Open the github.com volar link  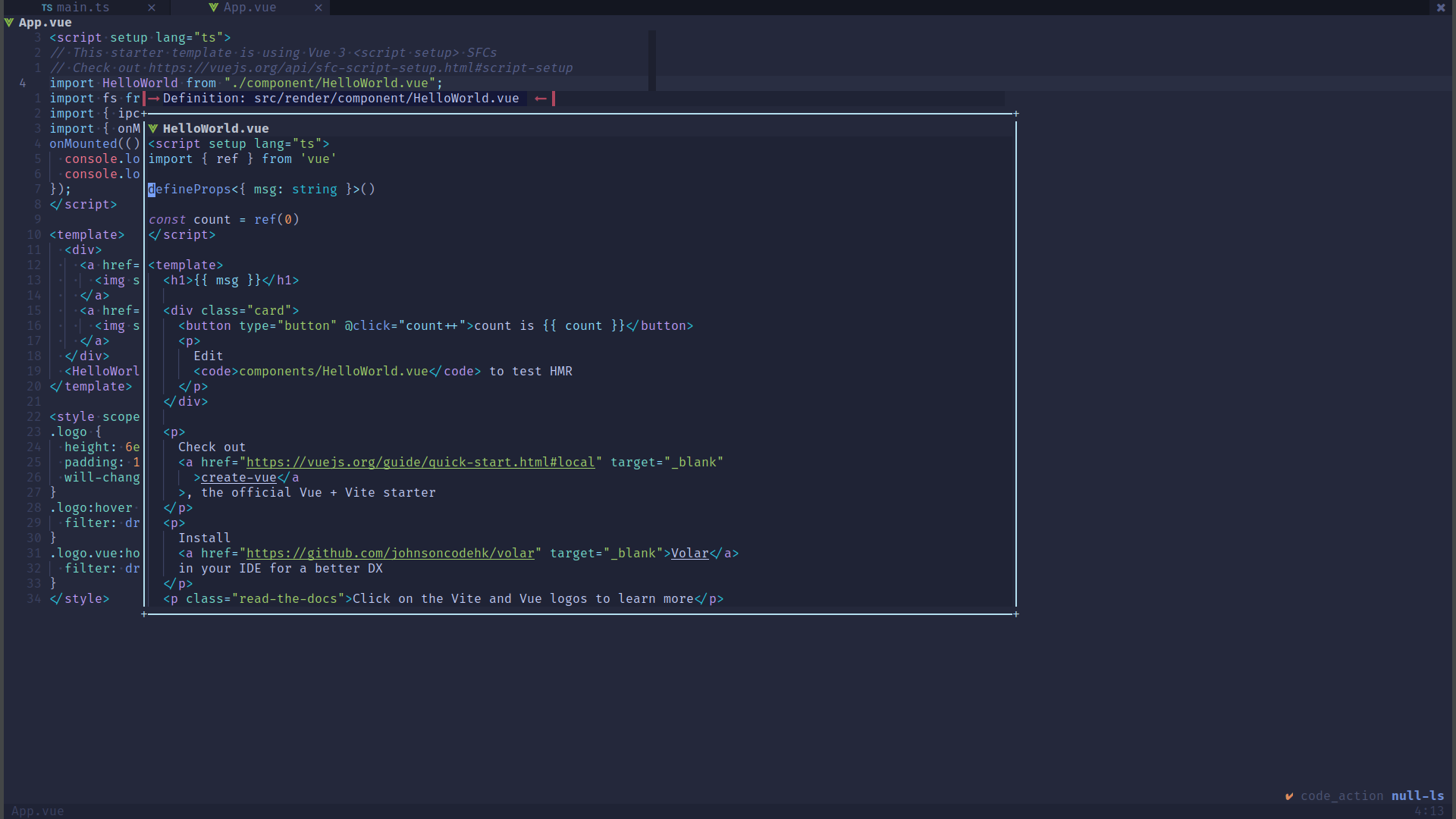391,554
